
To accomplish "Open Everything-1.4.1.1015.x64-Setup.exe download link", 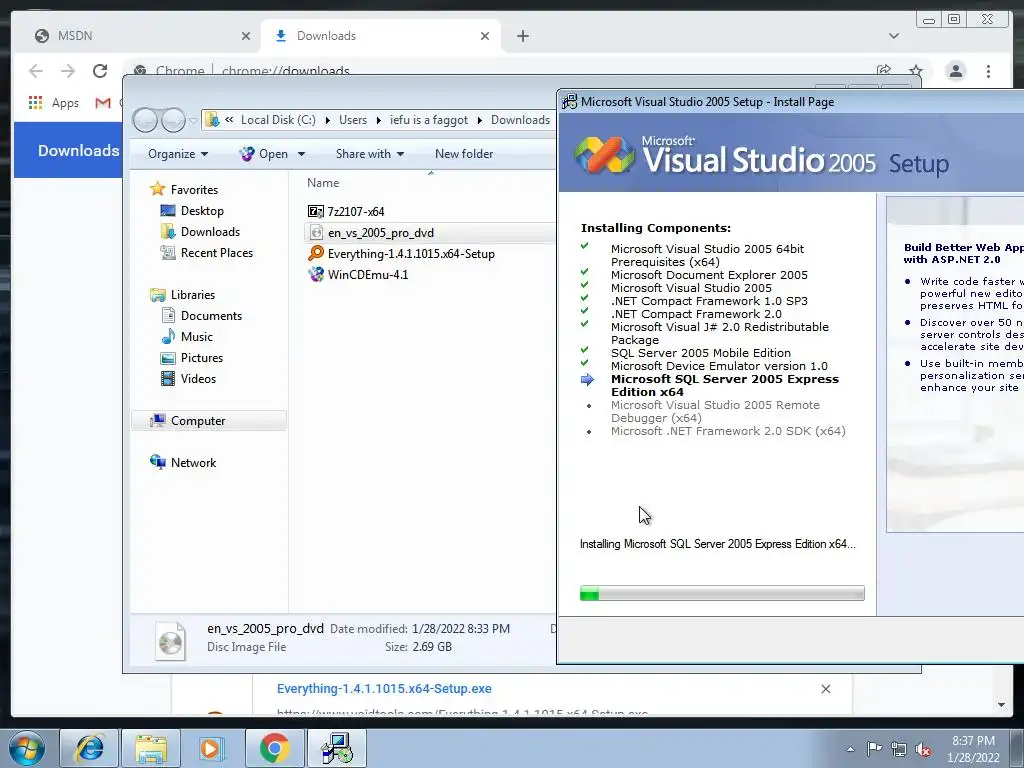I will (x=384, y=688).
